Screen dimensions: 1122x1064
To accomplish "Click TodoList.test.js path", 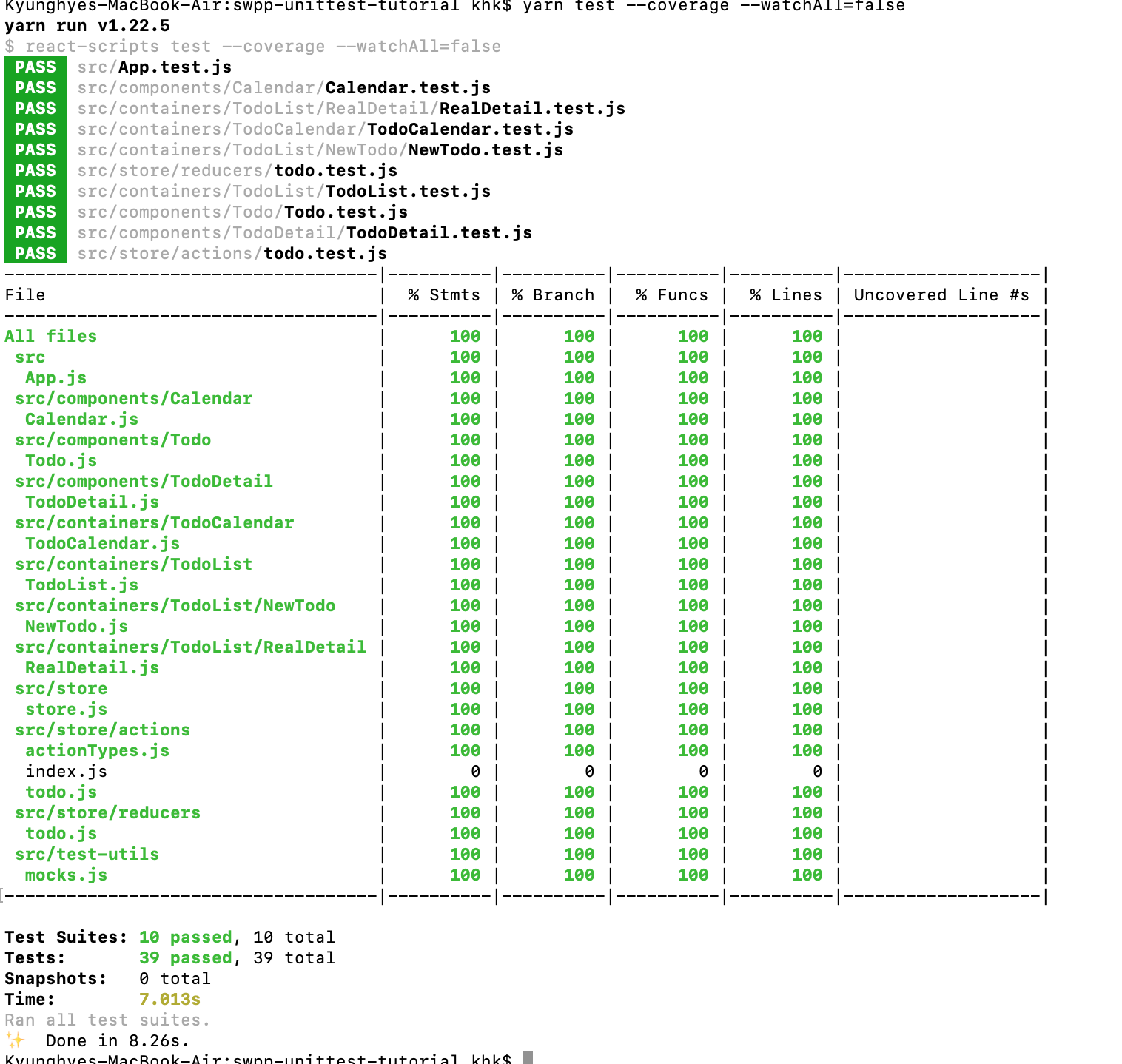I will 284,192.
